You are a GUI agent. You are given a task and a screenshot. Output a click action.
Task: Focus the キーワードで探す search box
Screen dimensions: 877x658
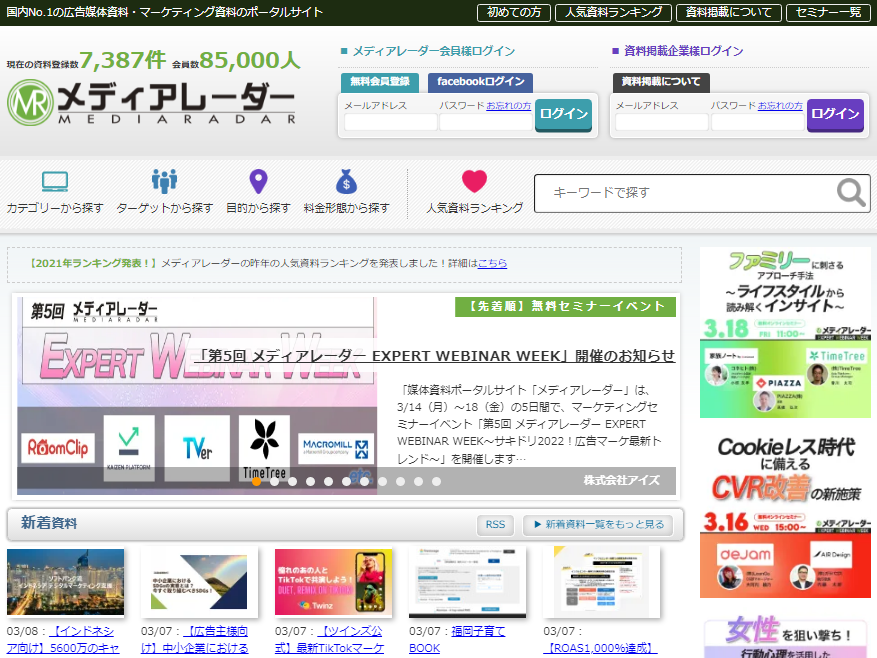coord(685,193)
